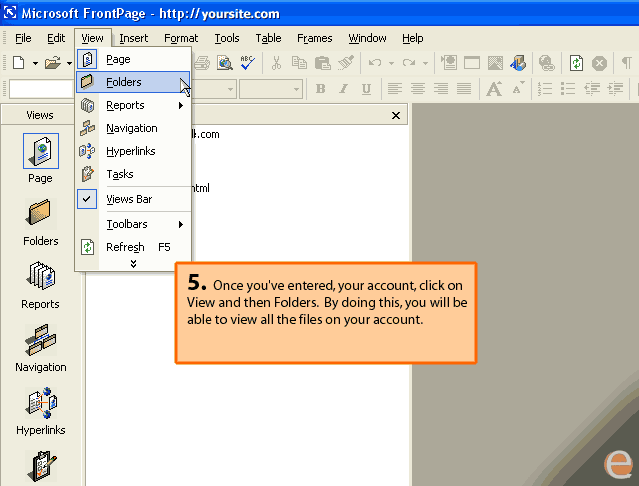Expand the full View menu with chevron
This screenshot has width=639, height=486.
pyautogui.click(x=133, y=263)
